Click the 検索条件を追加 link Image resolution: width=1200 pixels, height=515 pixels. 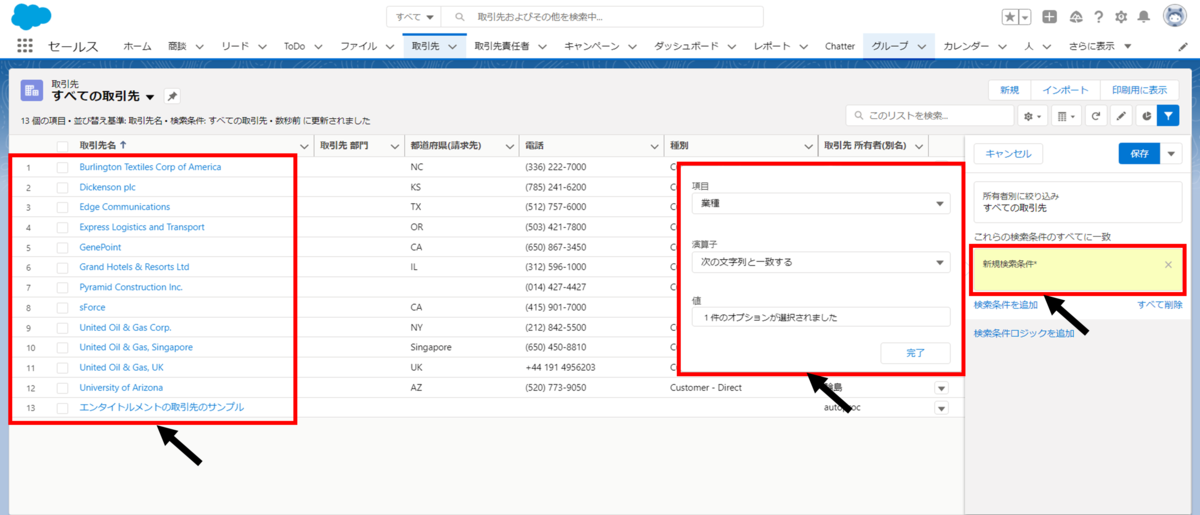[1006, 304]
